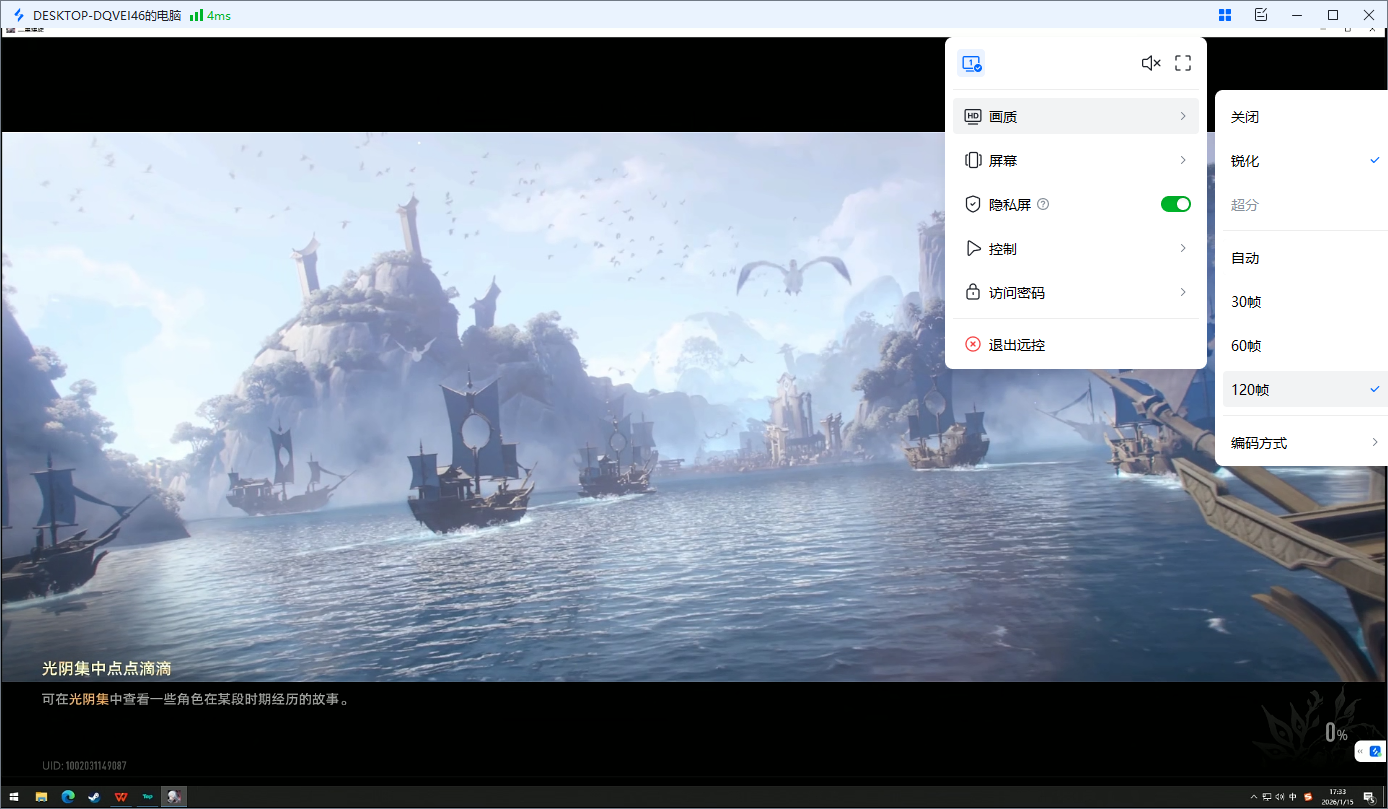Launch Microsoft Edge from the remote taskbar
1388x809 pixels.
click(68, 797)
